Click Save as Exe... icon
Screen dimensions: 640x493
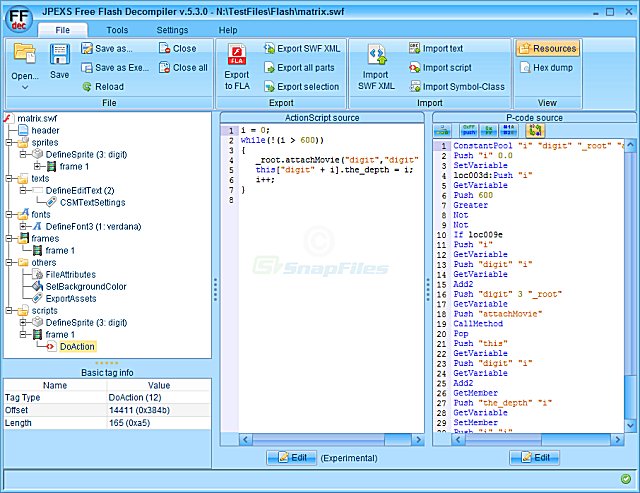point(87,68)
